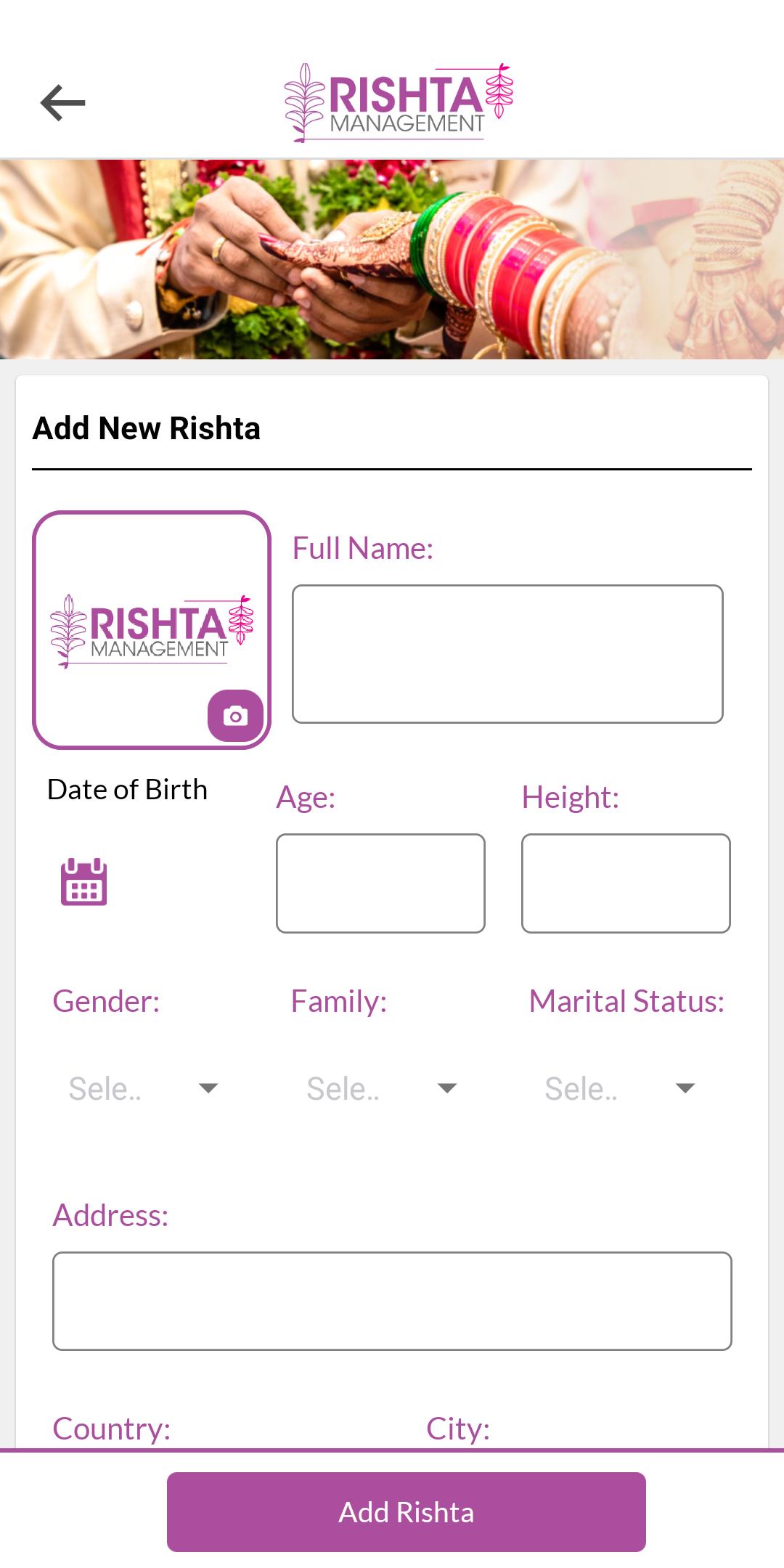Click the Rishta Management header logo
Image resolution: width=784 pixels, height=1568 pixels.
pos(399,102)
